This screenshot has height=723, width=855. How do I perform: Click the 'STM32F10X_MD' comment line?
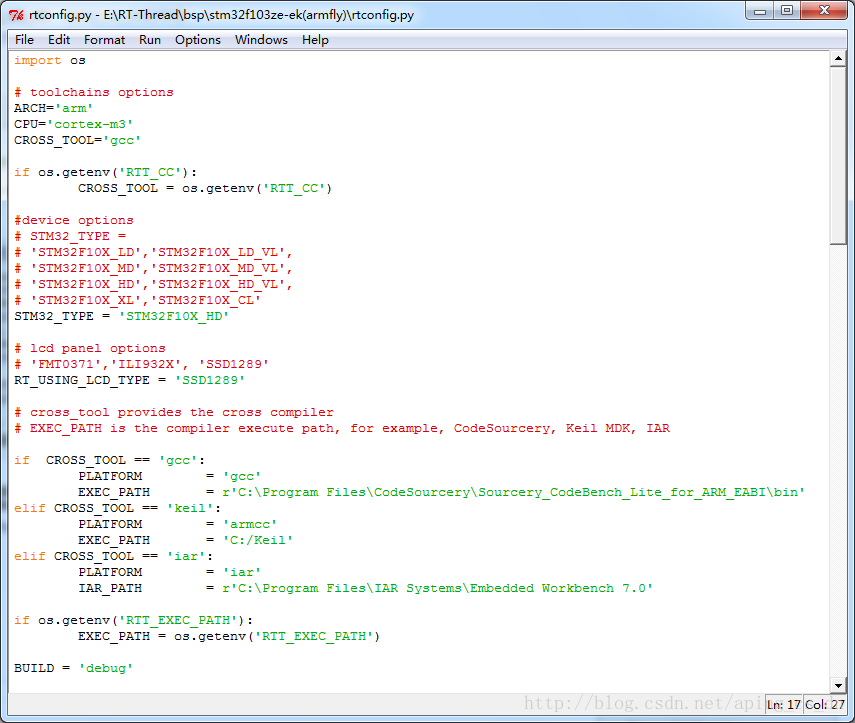point(153,268)
